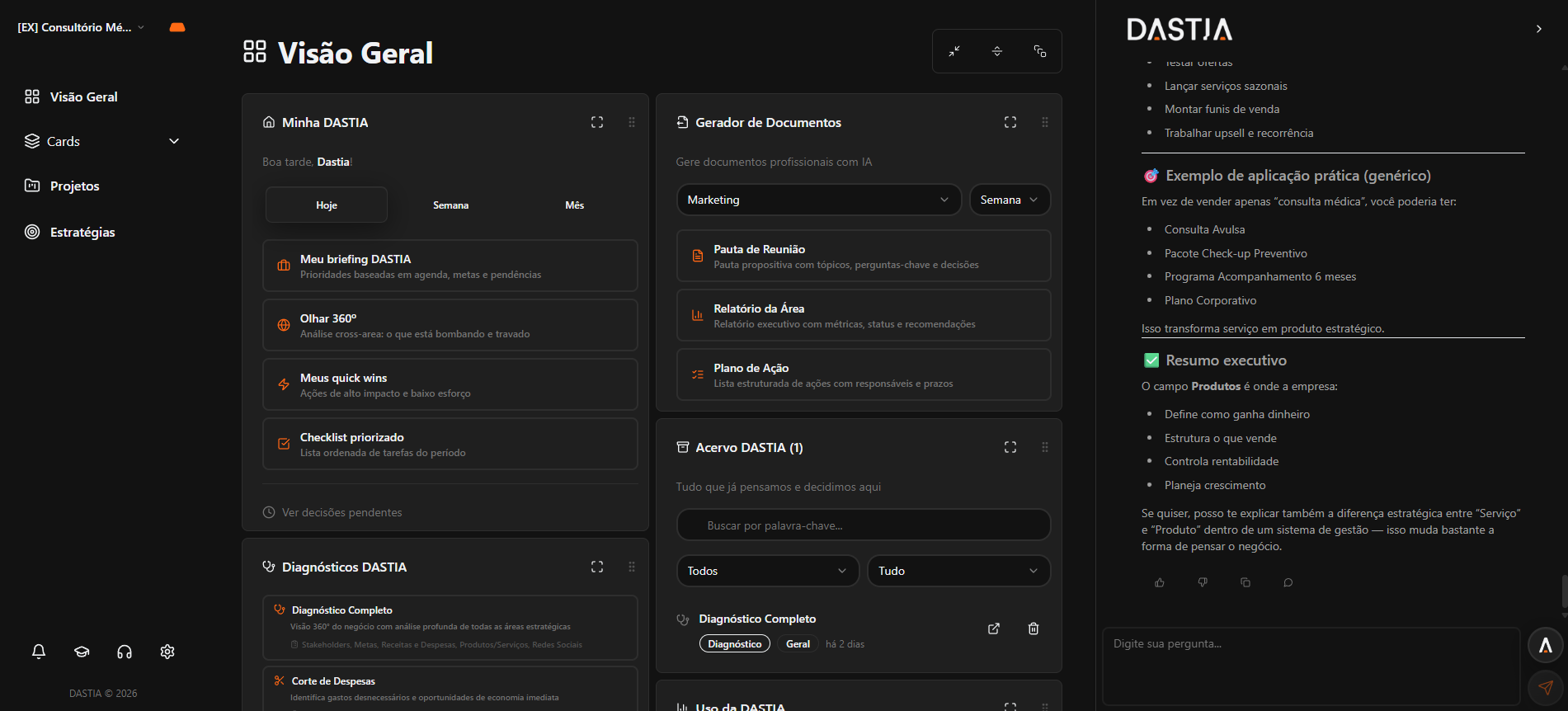The image size is (1568, 711).
Task: Open the Tudo filter dropdown
Action: (x=959, y=571)
